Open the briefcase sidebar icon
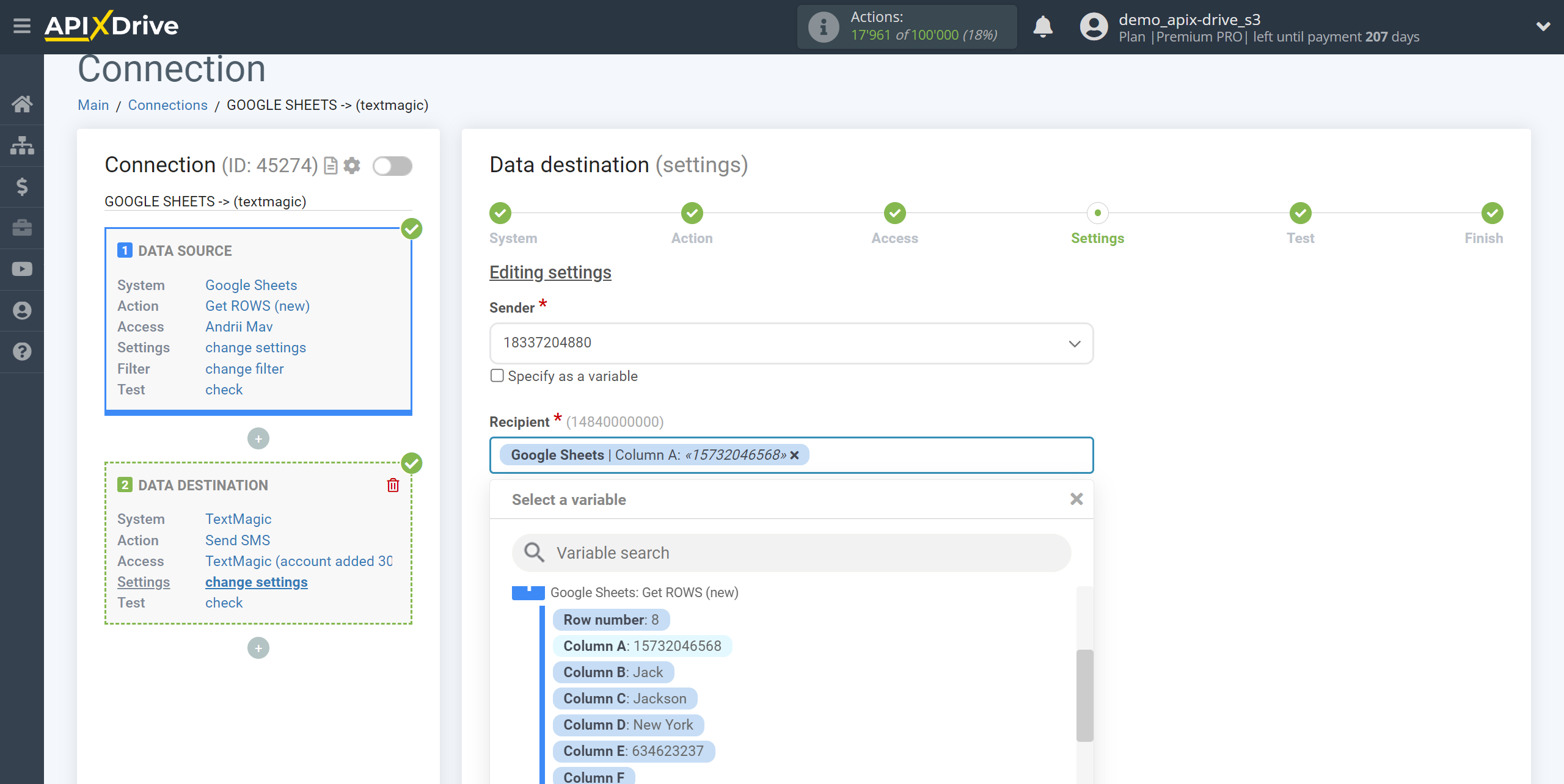The height and width of the screenshot is (784, 1564). 22,228
